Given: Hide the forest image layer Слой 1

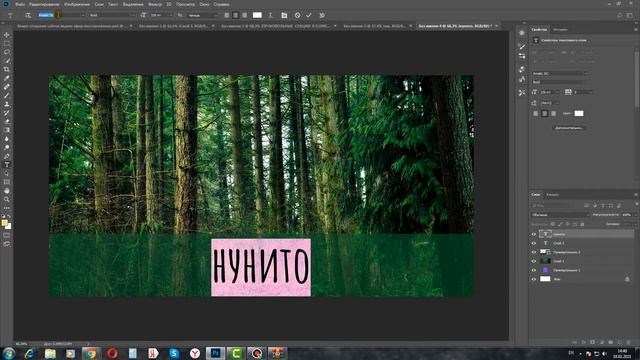Looking at the screenshot, I should pyautogui.click(x=533, y=261).
